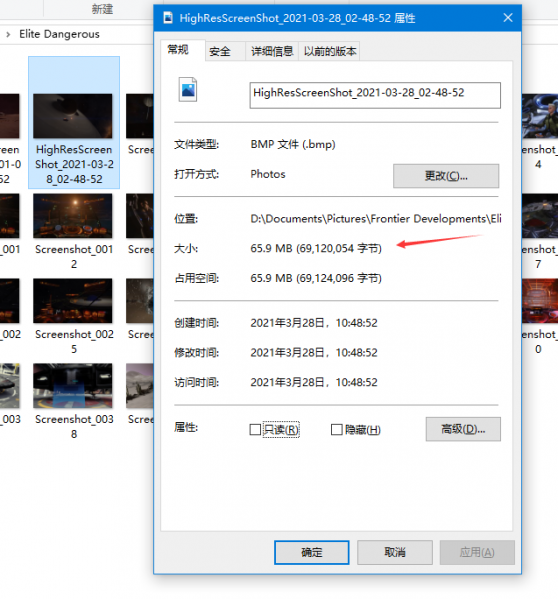
Task: Select Screenshot_0025 thumbnail in Explorer
Action: tap(73, 301)
